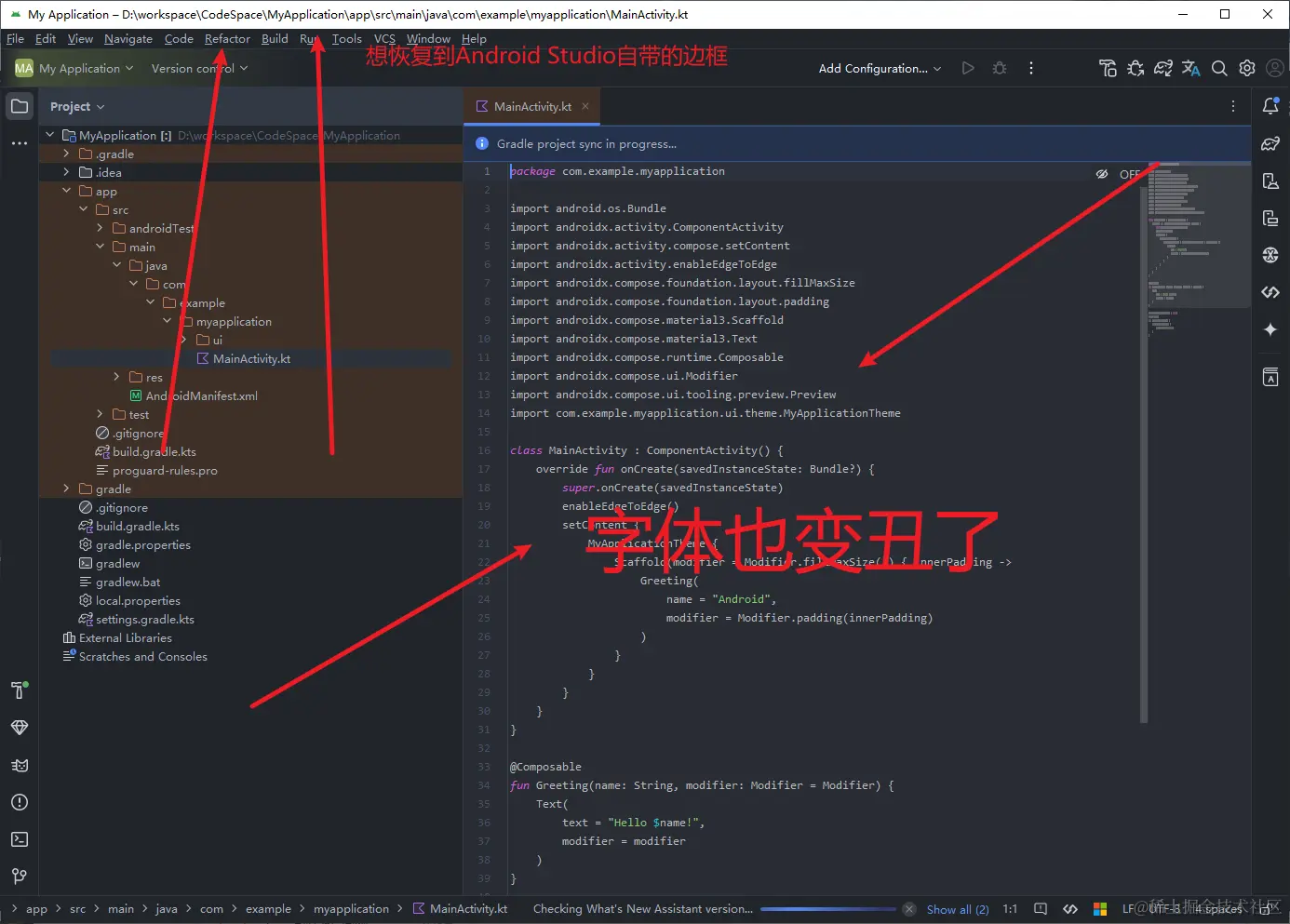Click Show all (2) background tasks link
Screen dimensions: 1290x924
958,909
